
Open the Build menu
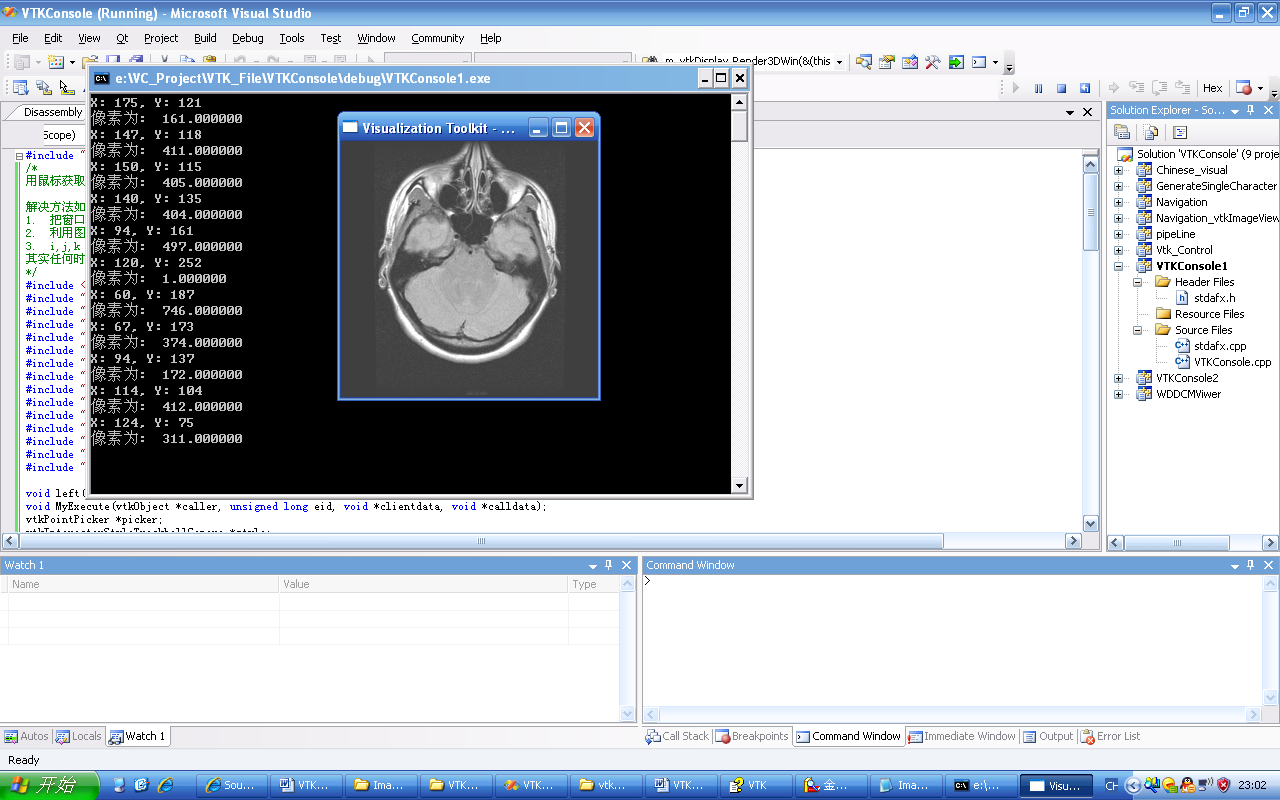coord(205,38)
